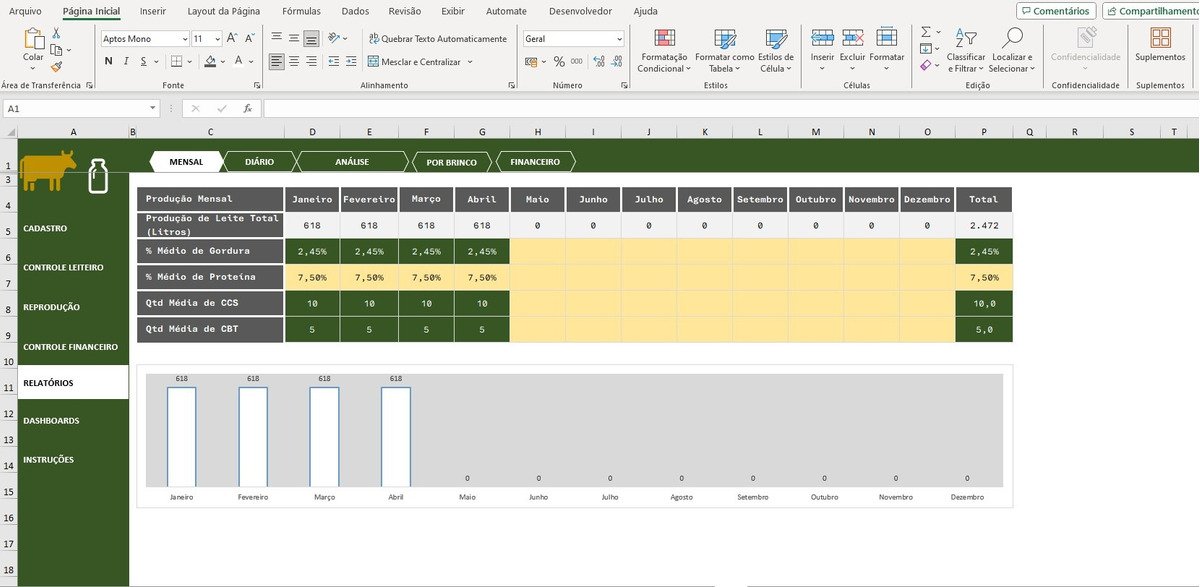Click the Copy icon in the clipboard group
1200x587 pixels.
click(56, 50)
